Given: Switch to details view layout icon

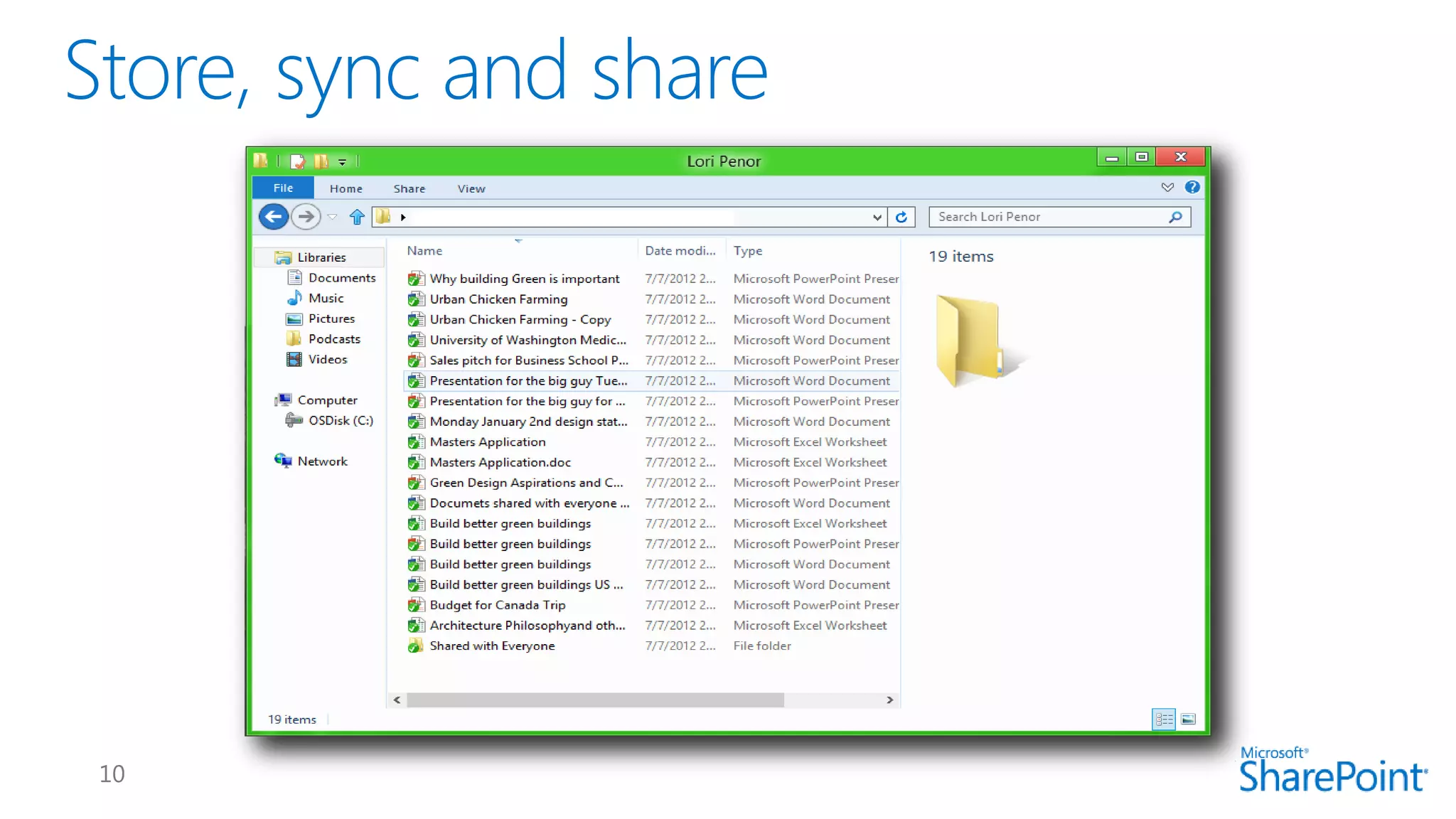Looking at the screenshot, I should coord(1164,719).
